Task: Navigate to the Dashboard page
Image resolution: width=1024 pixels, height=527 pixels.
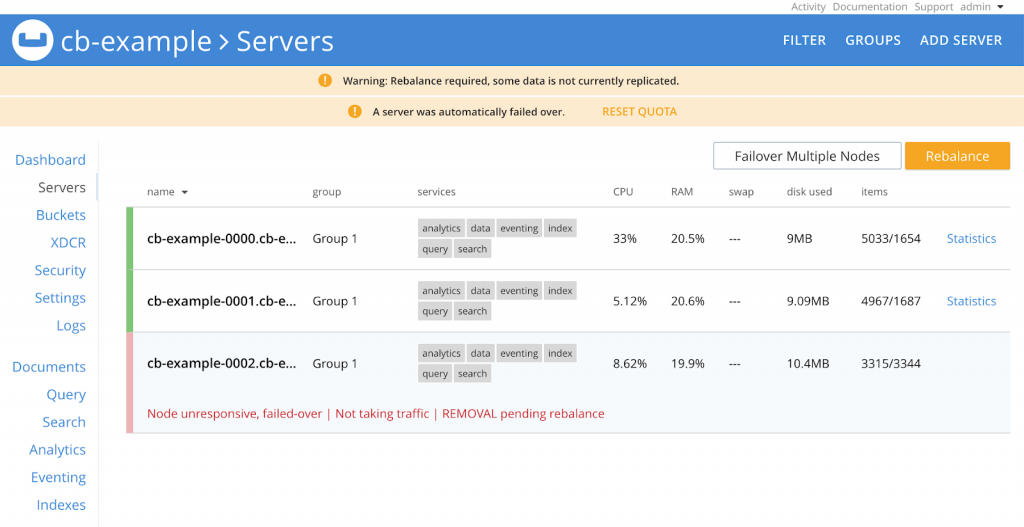Action: (50, 160)
